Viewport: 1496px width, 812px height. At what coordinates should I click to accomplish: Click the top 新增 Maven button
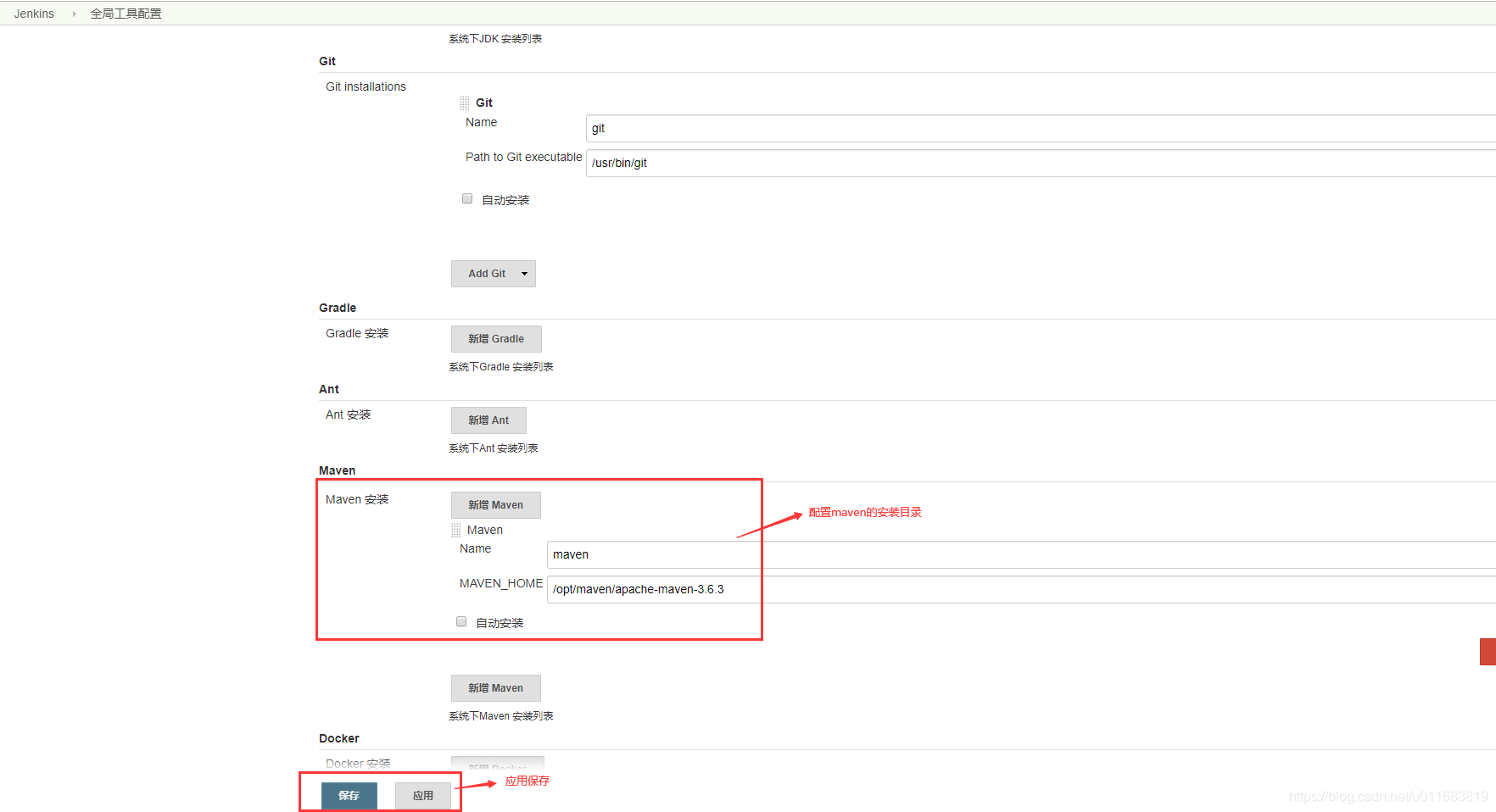[x=495, y=505]
